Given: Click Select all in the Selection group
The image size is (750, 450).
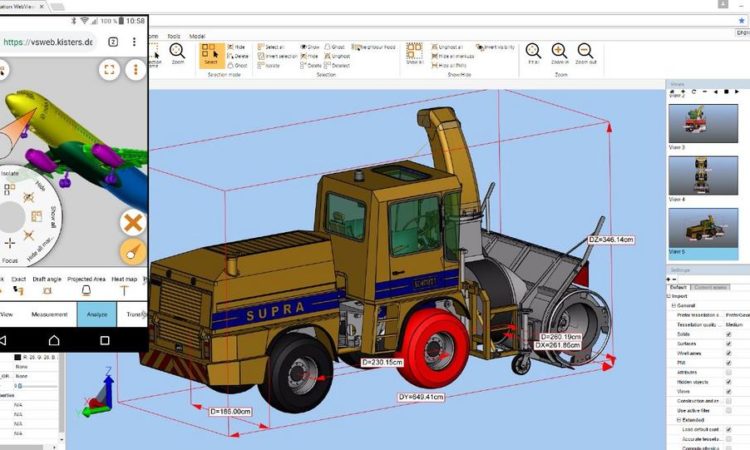Looking at the screenshot, I should 271,47.
